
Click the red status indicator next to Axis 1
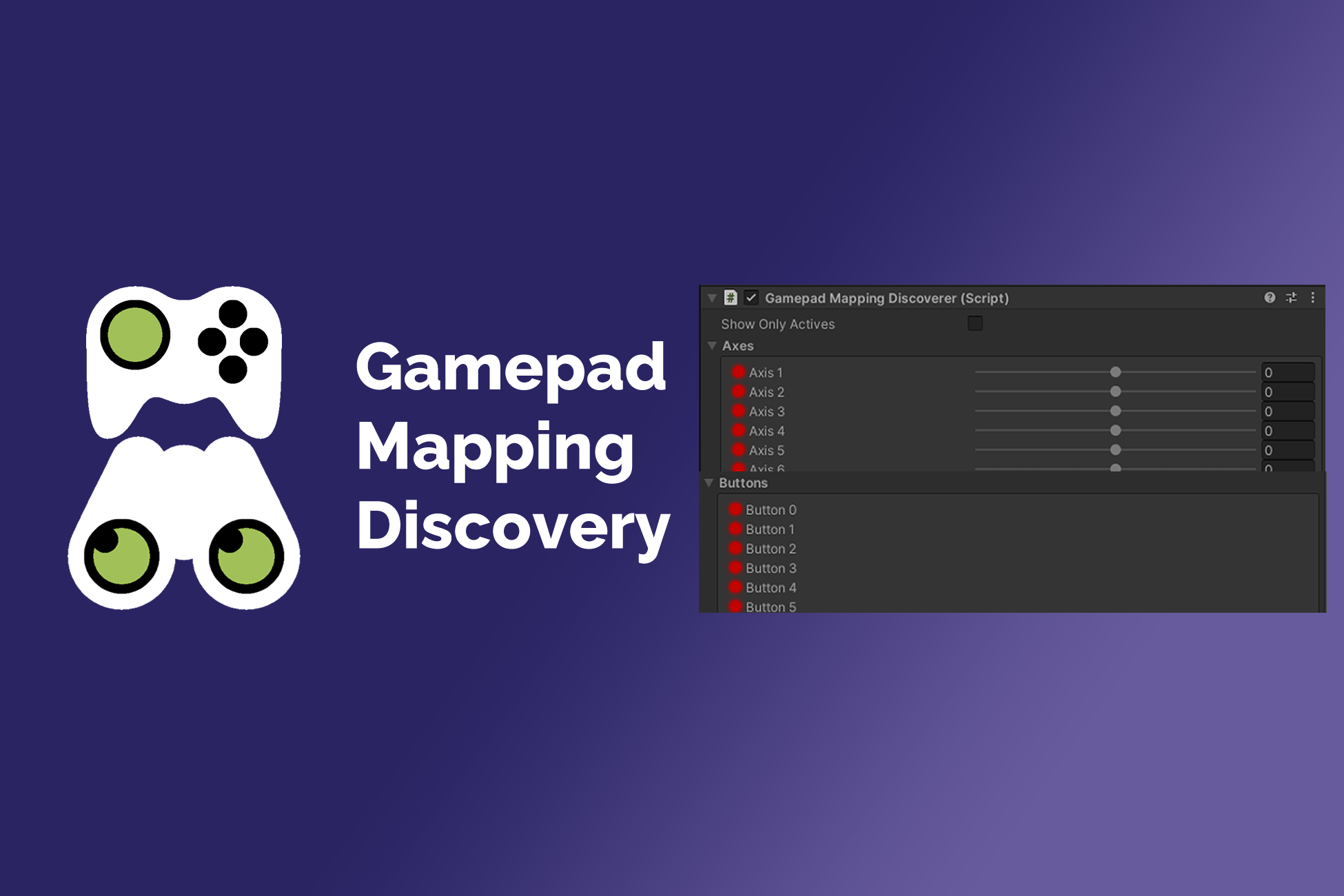tap(737, 372)
